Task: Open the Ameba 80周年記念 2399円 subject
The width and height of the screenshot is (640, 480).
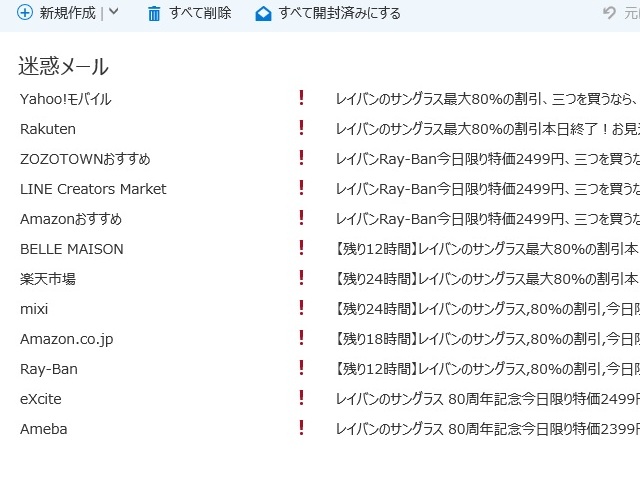Action: coord(487,429)
